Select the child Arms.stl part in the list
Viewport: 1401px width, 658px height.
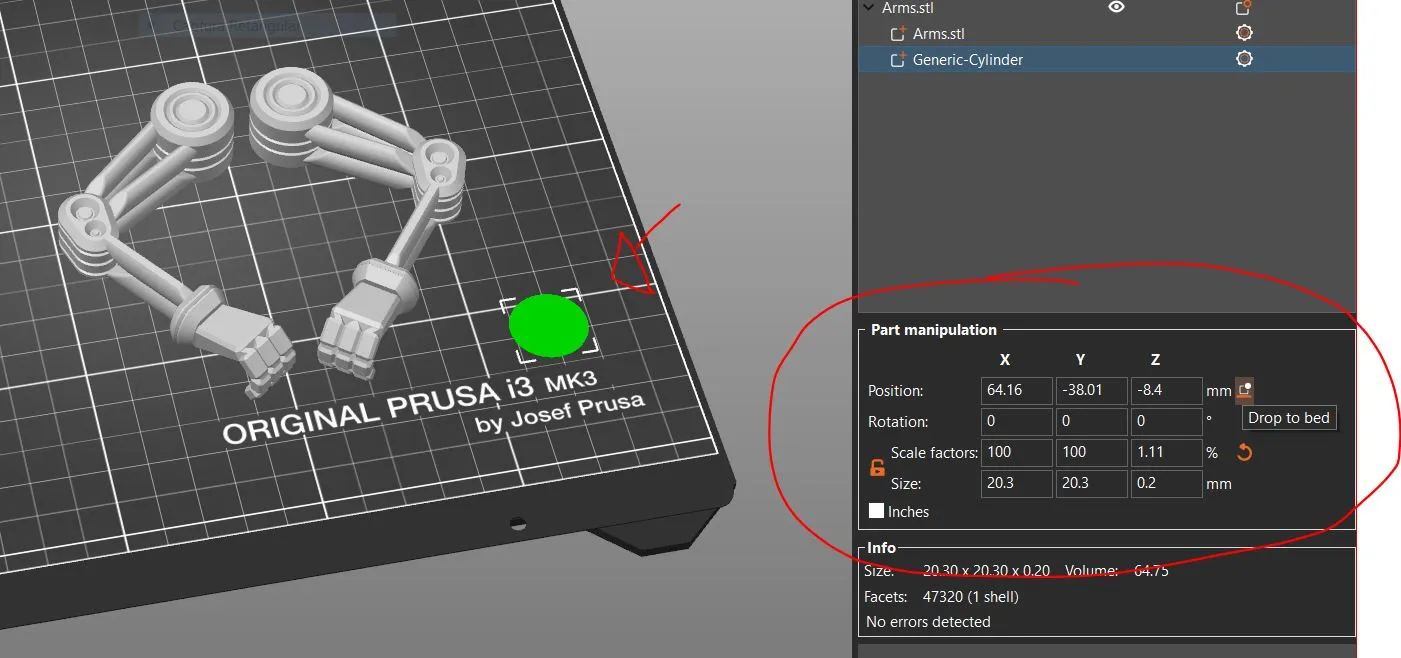point(938,32)
